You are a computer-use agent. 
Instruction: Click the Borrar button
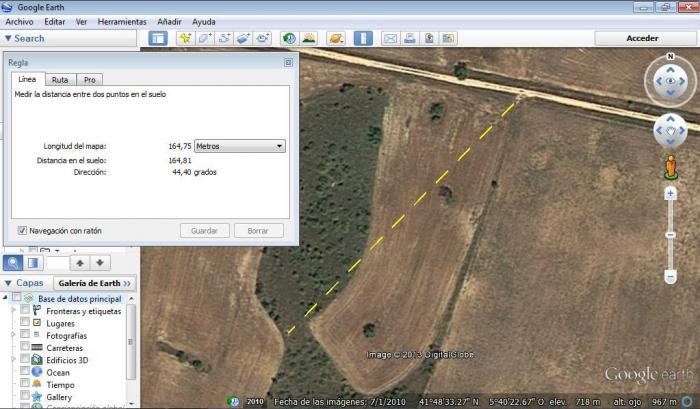258,231
